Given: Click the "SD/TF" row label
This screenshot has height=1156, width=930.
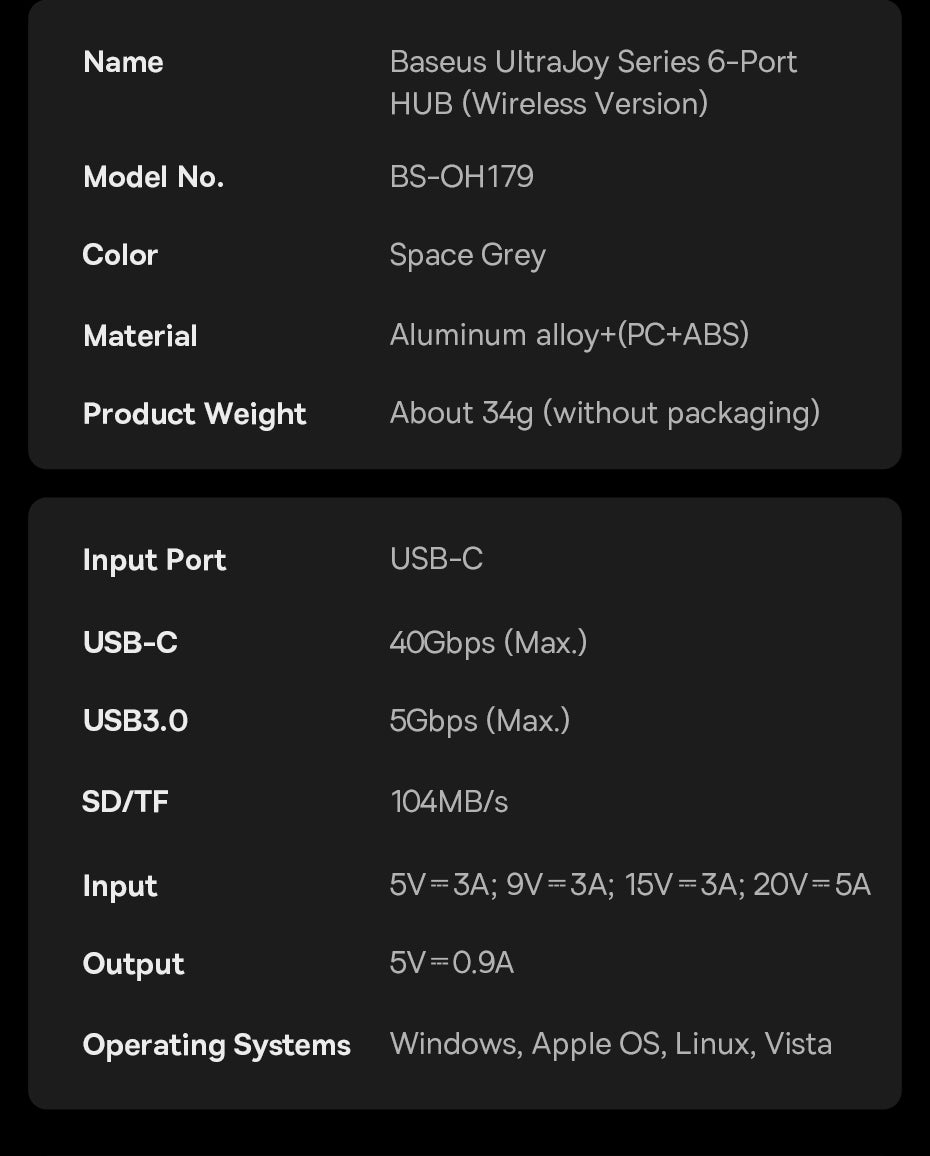Looking at the screenshot, I should click(x=125, y=802).
